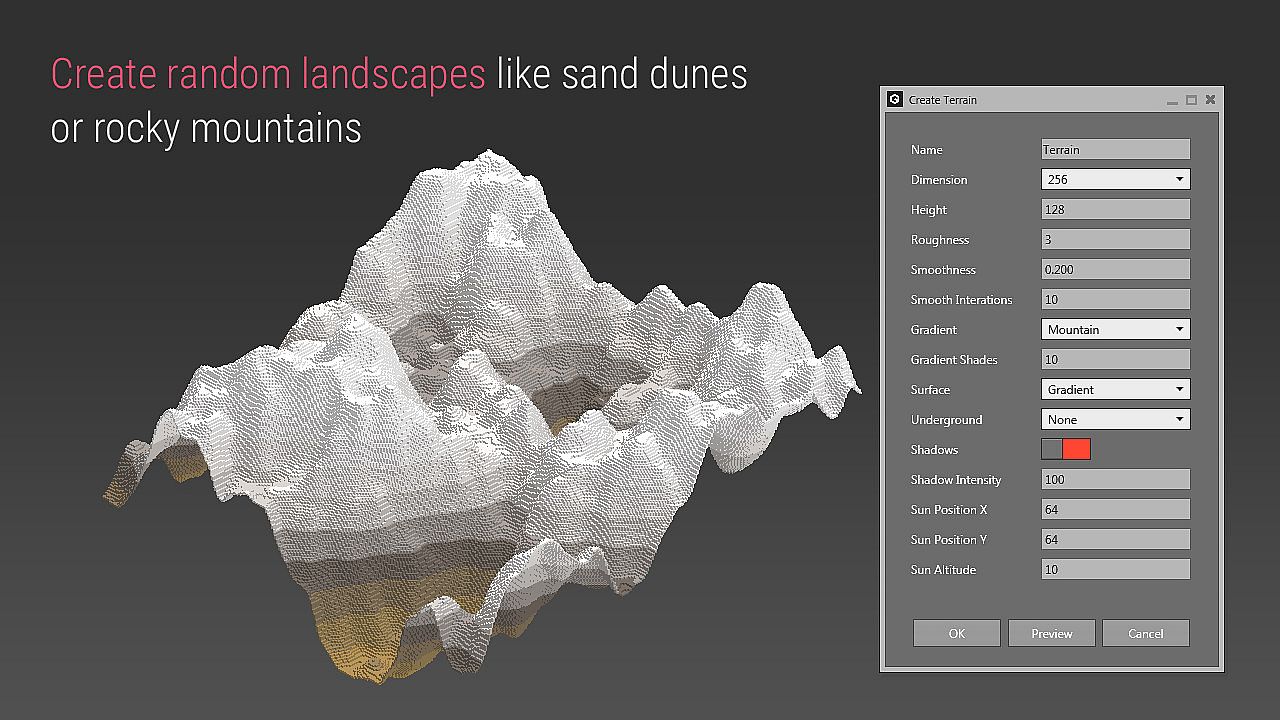This screenshot has width=1280, height=720.
Task: Expand the Underground dropdown set to None
Action: [x=1115, y=419]
